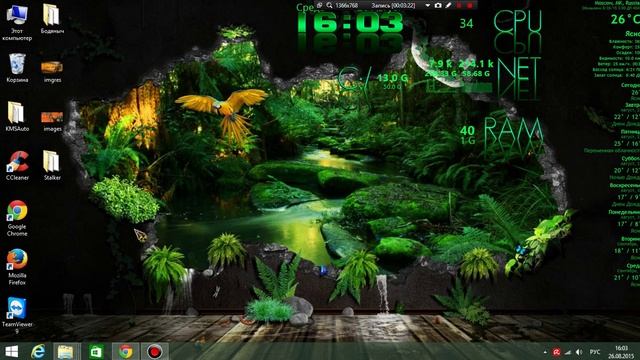The height and width of the screenshot is (360, 640).
Task: Click the CPU meter widget label
Action: (x=518, y=22)
